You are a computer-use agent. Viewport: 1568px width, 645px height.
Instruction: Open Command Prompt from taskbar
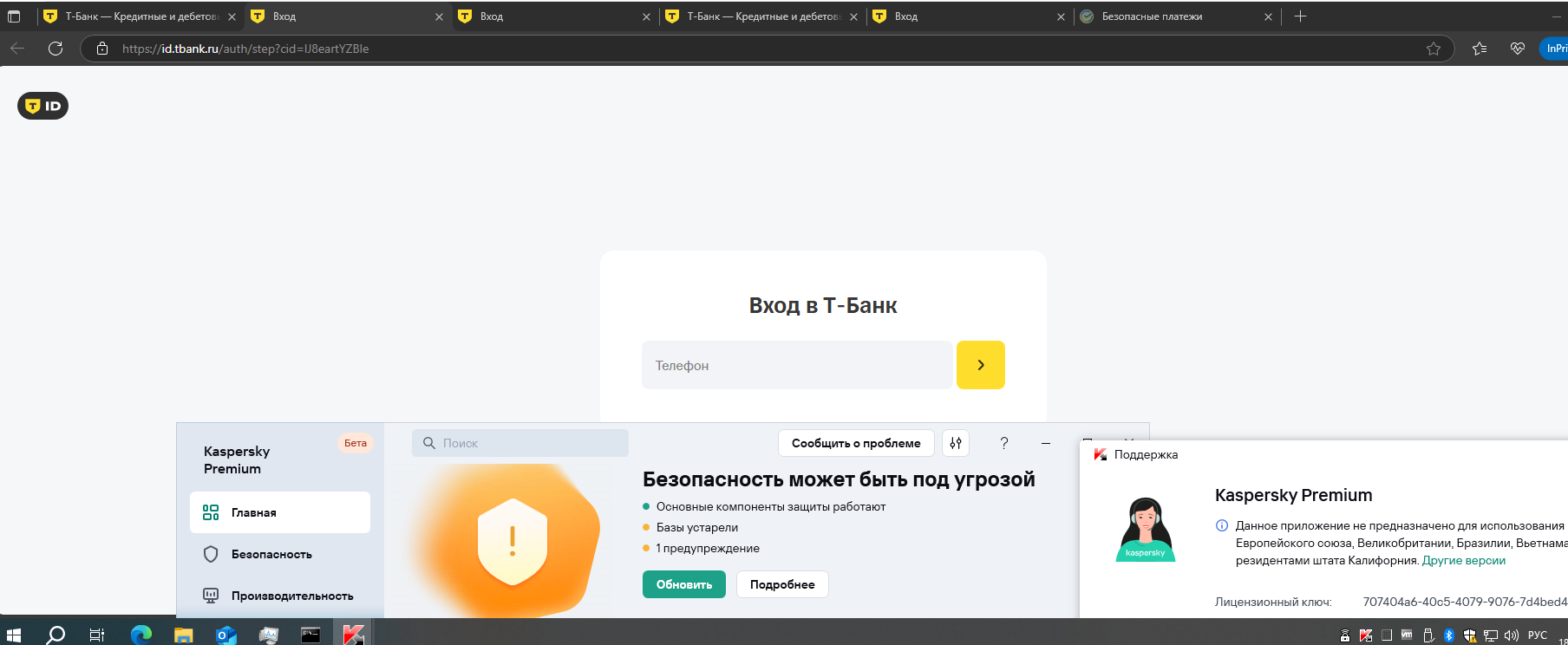[x=310, y=635]
